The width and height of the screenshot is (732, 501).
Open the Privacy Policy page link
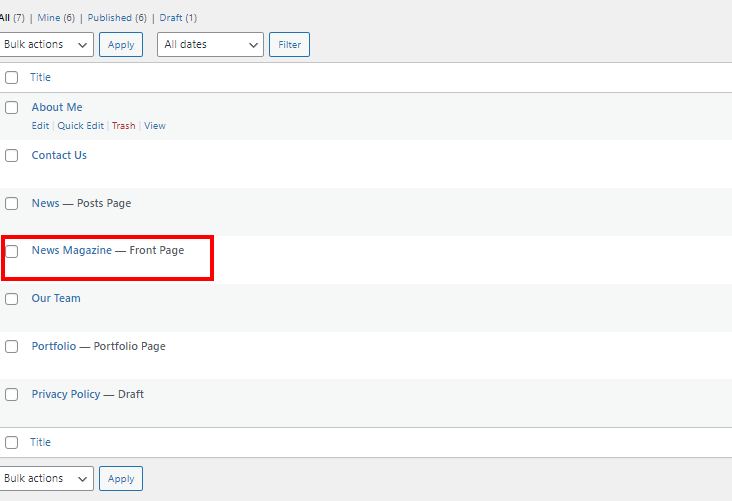pos(66,395)
